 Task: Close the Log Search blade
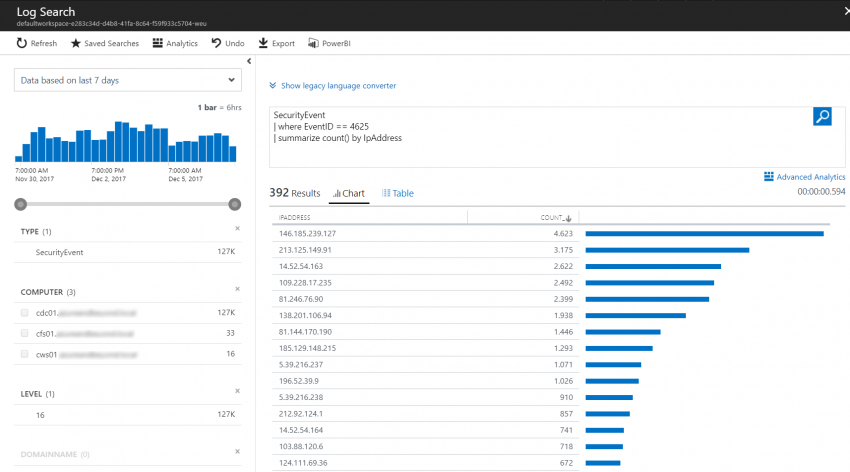click(846, 11)
